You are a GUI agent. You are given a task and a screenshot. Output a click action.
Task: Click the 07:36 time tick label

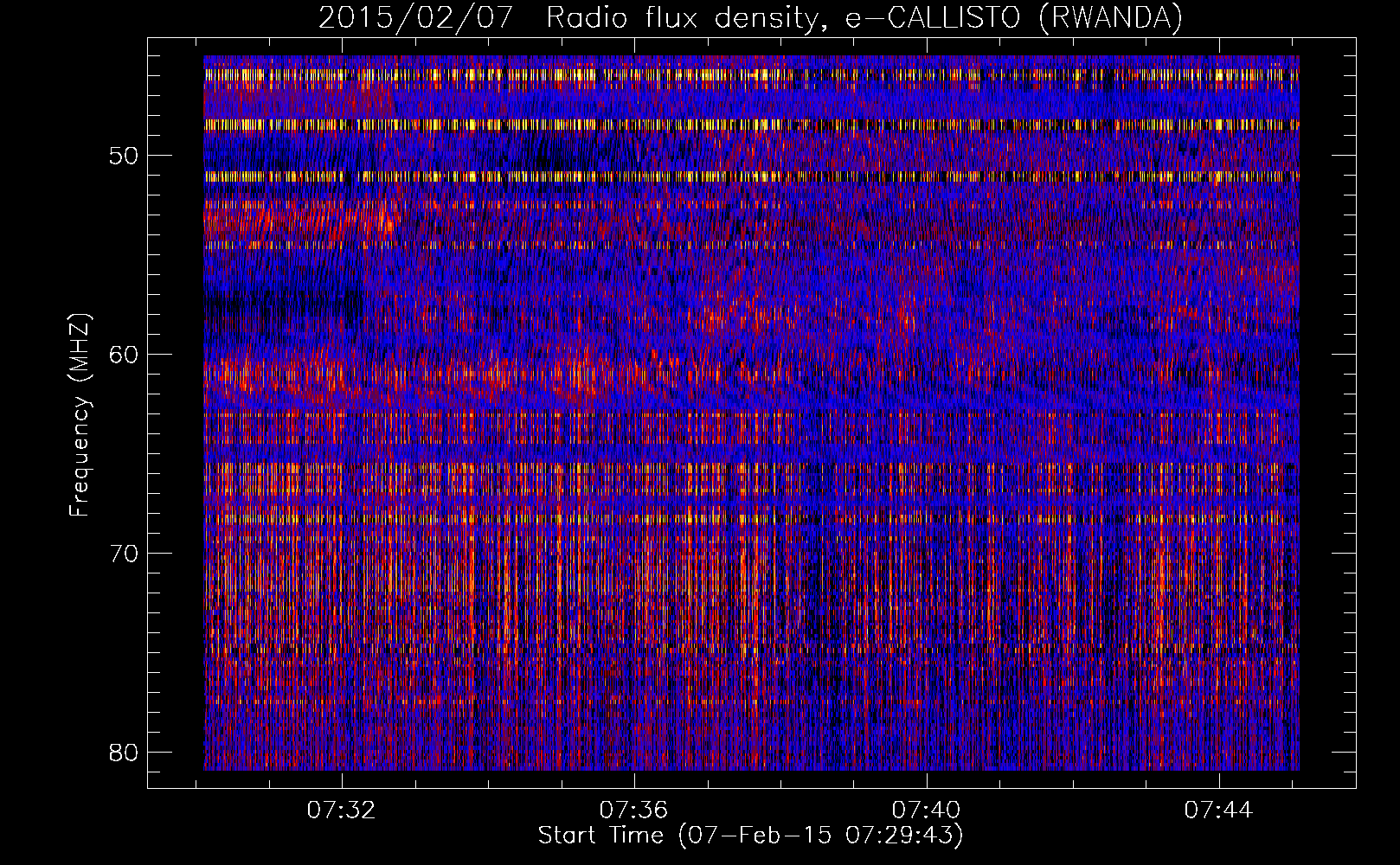coord(634,811)
